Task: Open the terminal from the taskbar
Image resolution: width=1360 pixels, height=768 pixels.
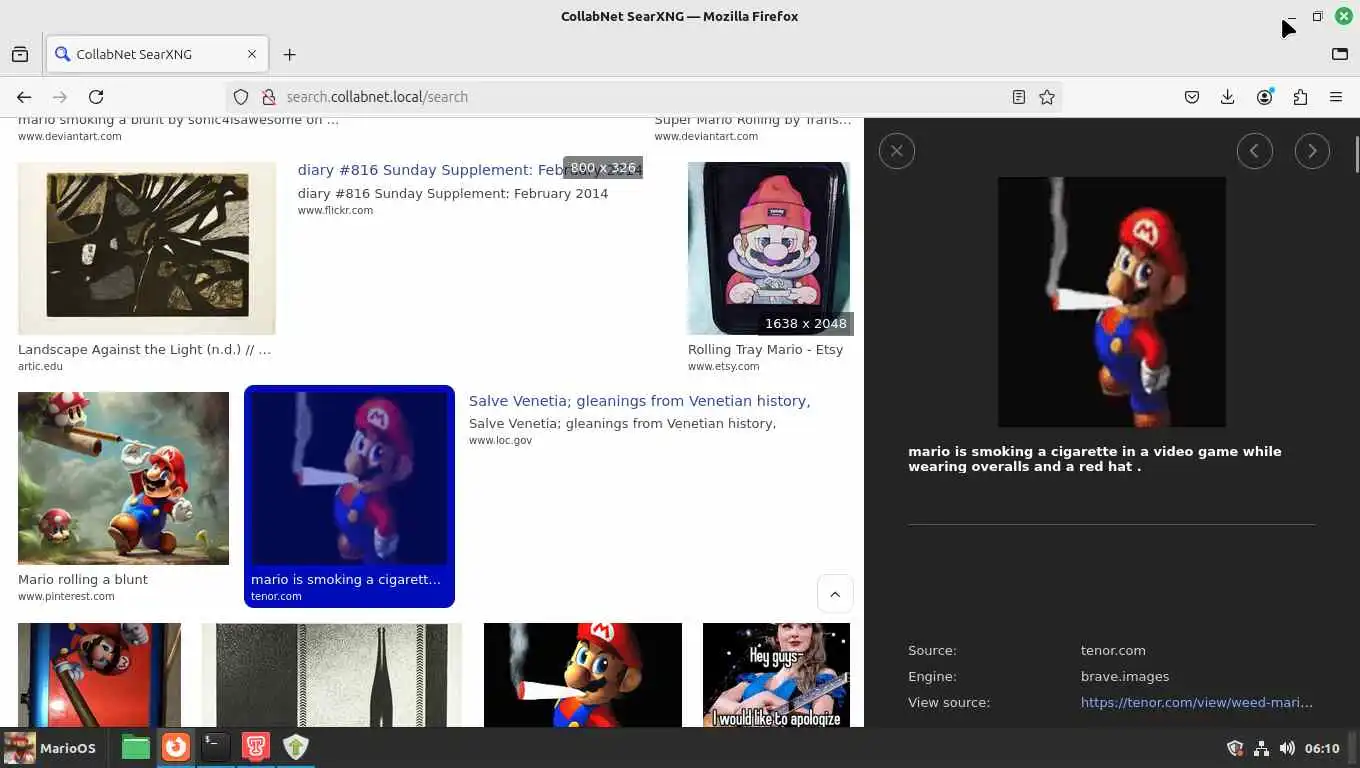Action: click(216, 747)
